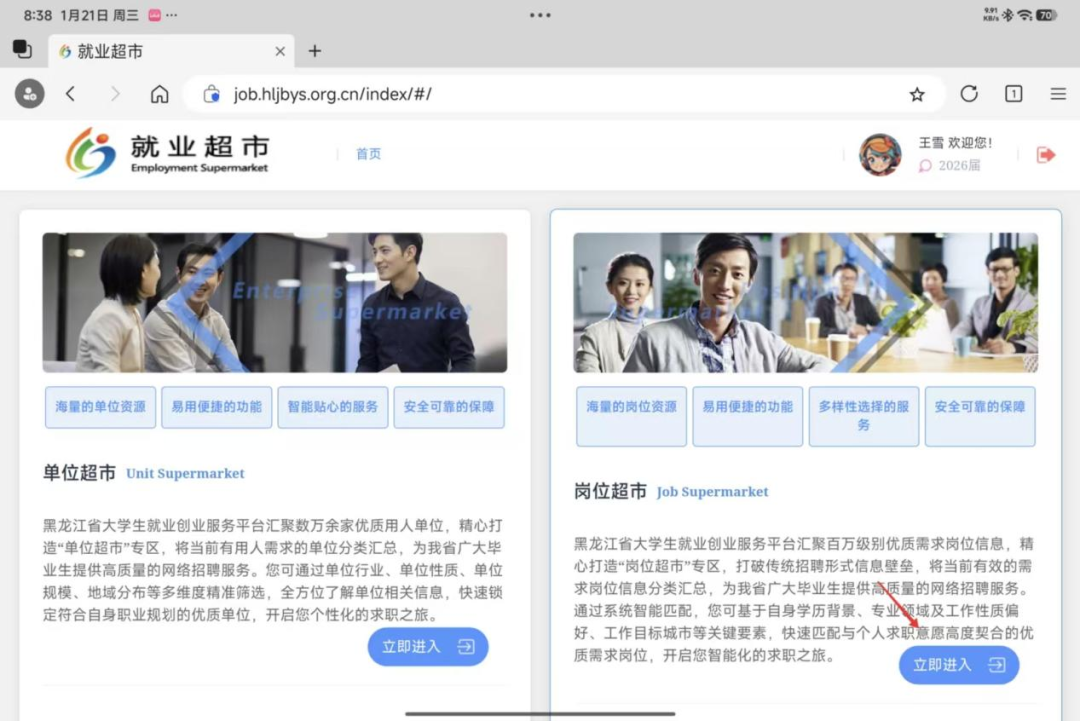Go to the browser home page icon

pos(159,94)
